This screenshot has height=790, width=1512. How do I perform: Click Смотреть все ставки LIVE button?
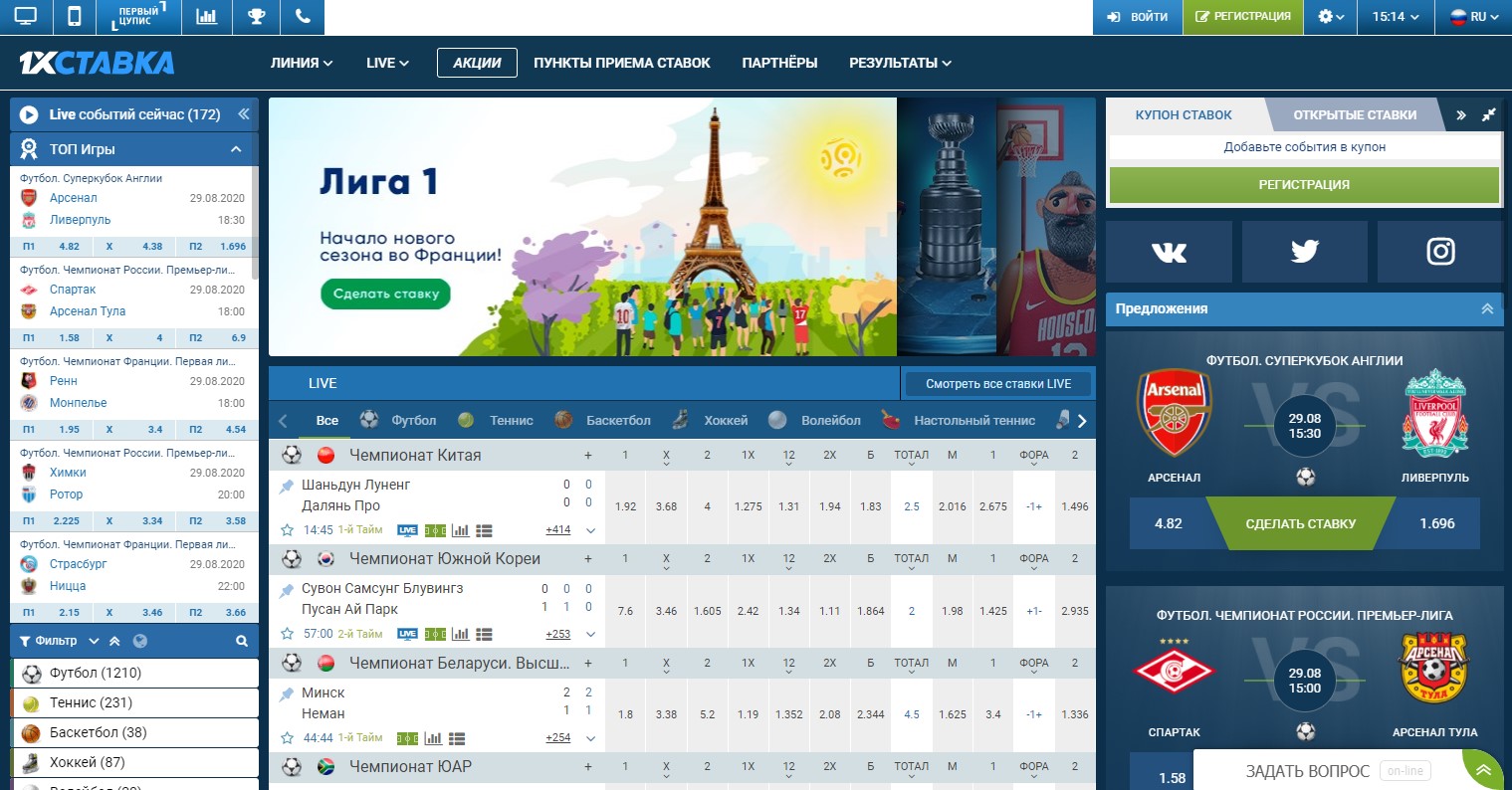coord(998,384)
